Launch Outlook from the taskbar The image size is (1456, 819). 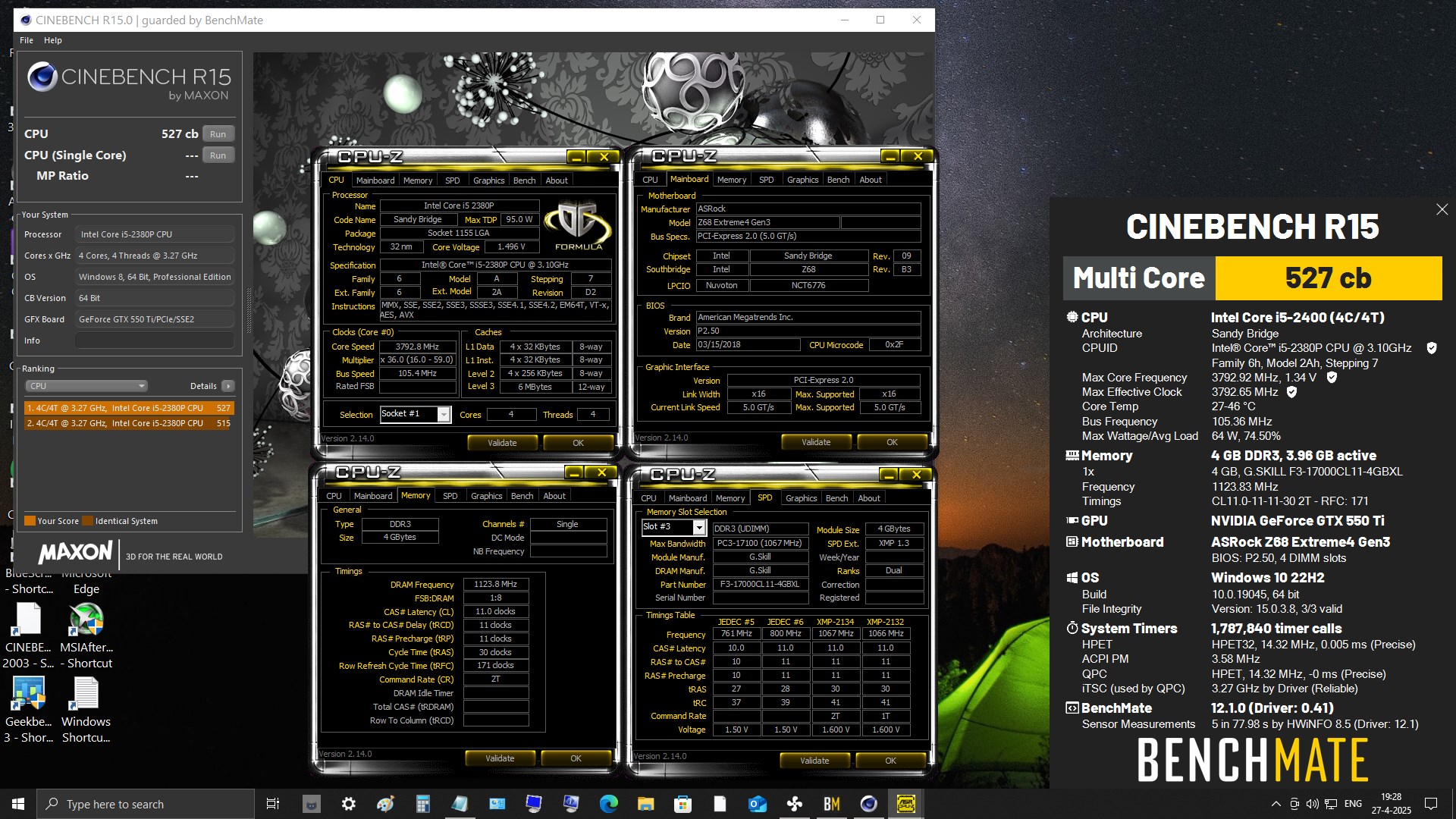click(757, 804)
